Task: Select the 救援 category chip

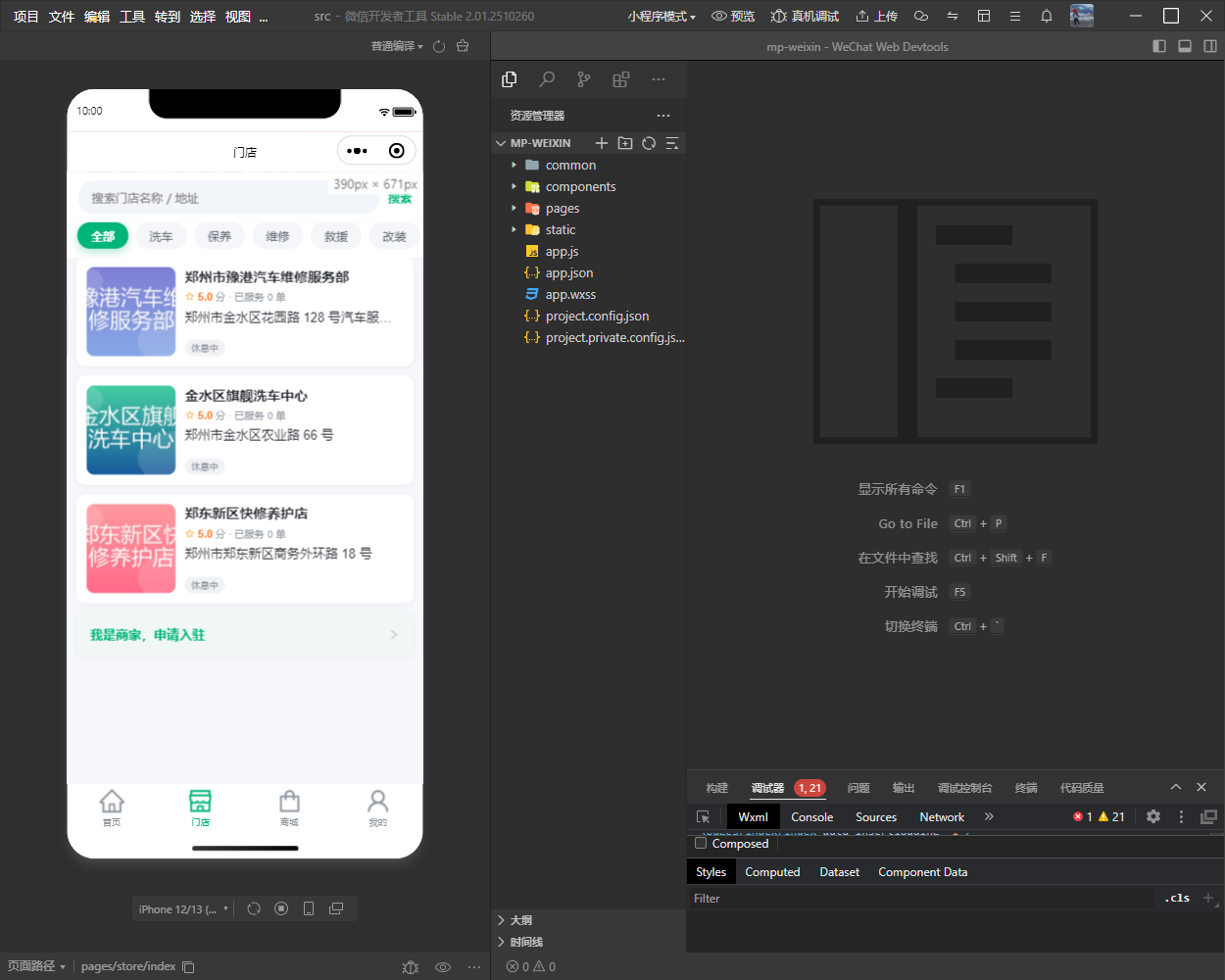Action: (x=336, y=236)
